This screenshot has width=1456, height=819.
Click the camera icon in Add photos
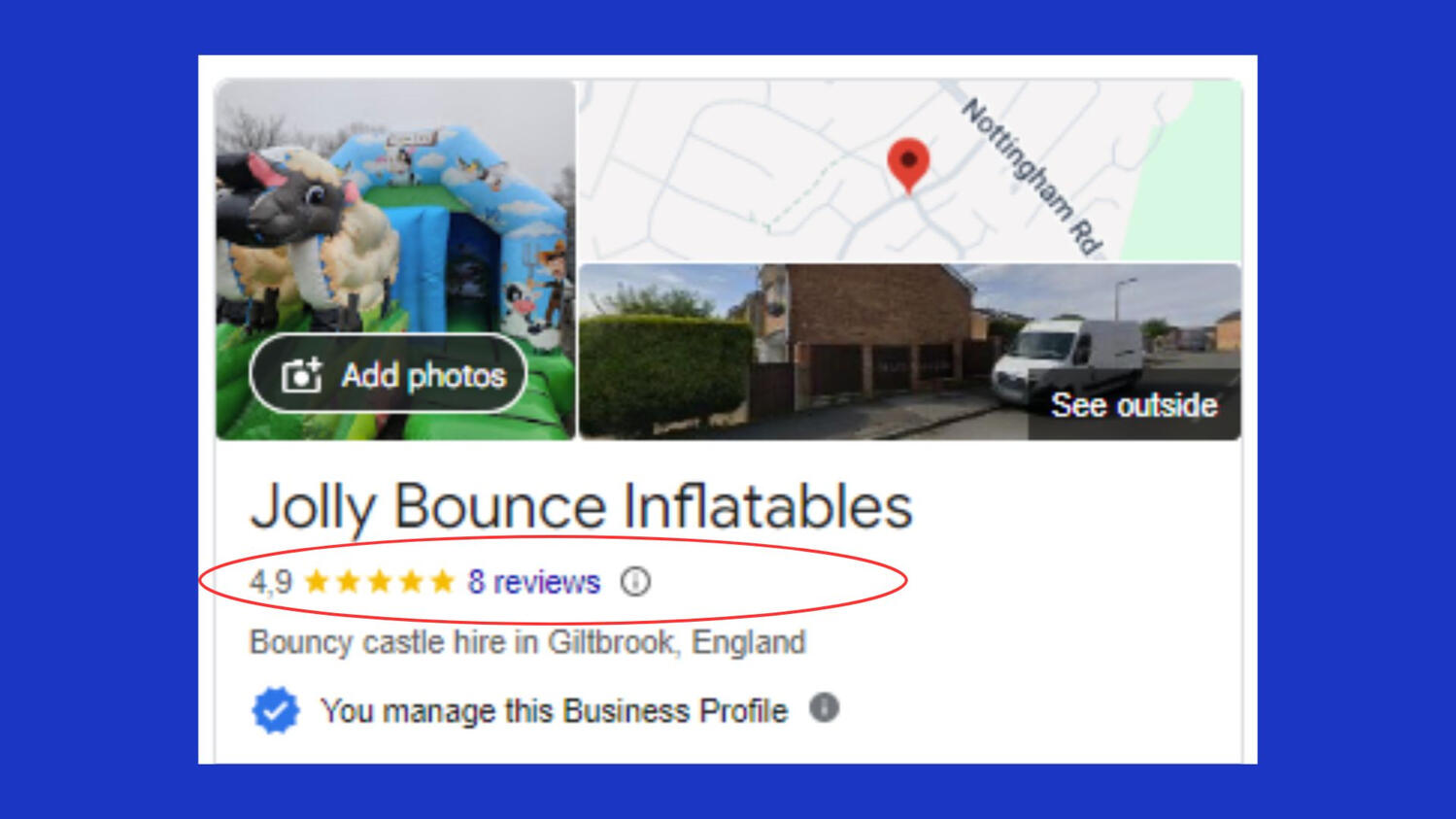click(x=301, y=375)
